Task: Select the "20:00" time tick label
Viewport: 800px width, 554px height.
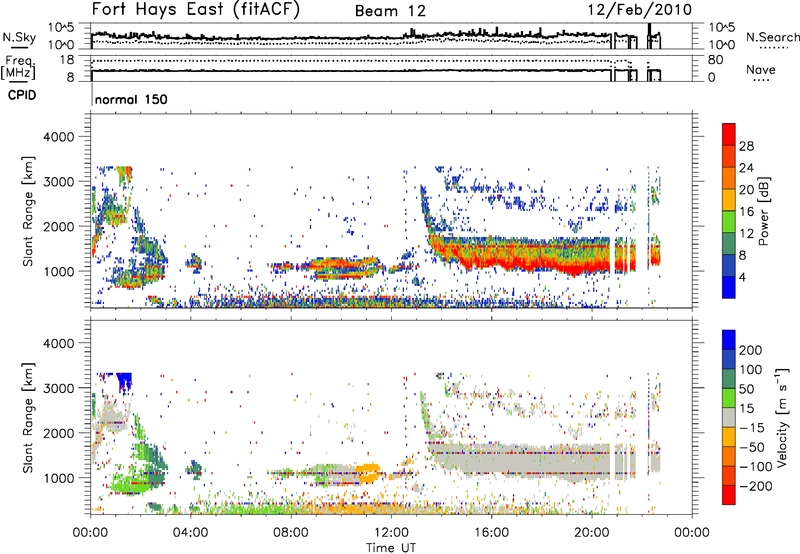Action: [x=591, y=533]
